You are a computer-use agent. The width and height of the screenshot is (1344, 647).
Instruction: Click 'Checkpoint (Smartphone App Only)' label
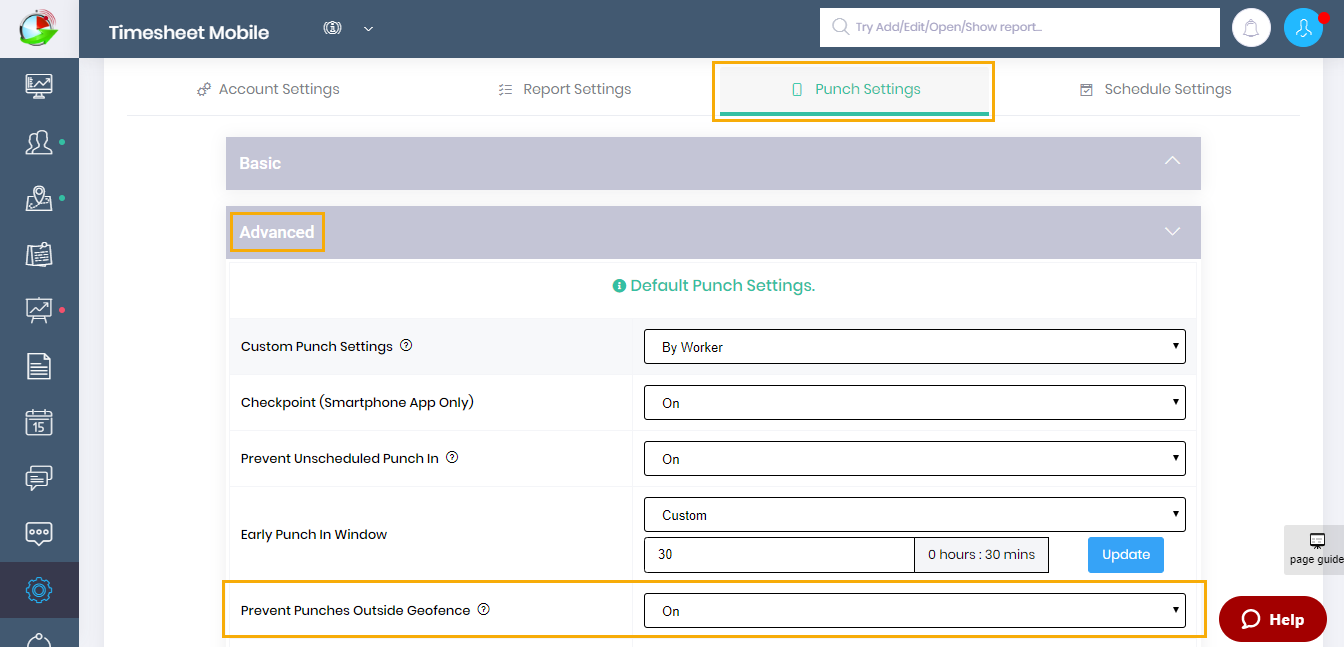point(357,402)
